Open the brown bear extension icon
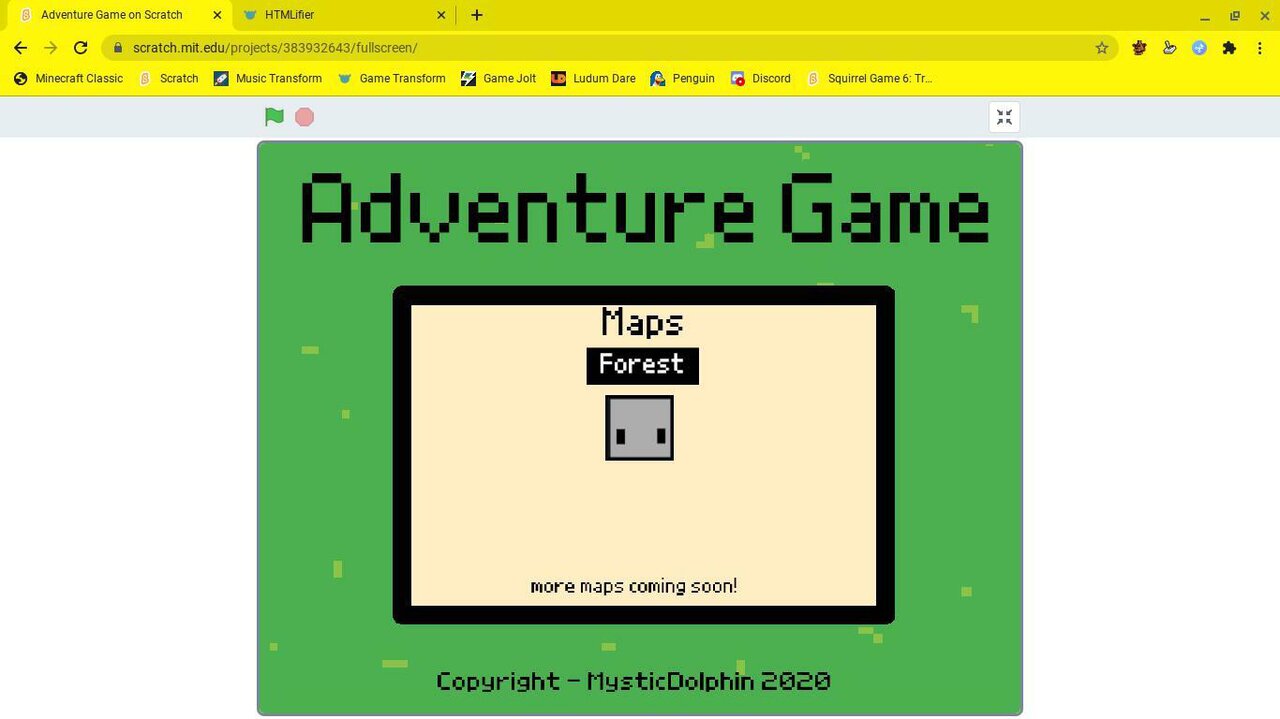The image size is (1280, 719). 1139,47
